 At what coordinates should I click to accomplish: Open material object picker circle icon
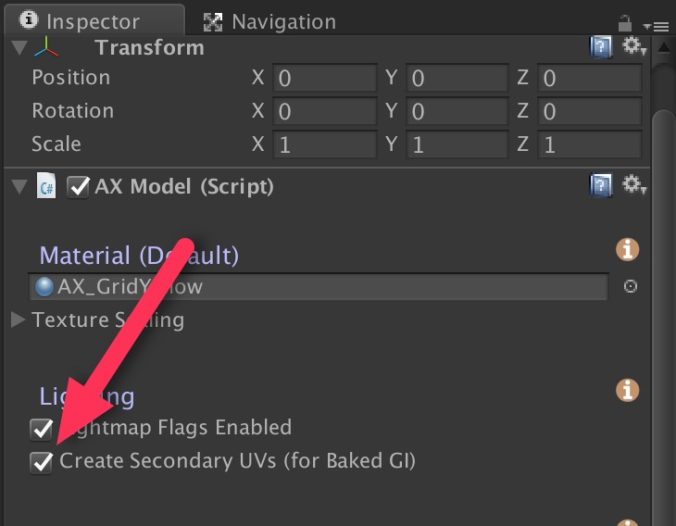630,286
